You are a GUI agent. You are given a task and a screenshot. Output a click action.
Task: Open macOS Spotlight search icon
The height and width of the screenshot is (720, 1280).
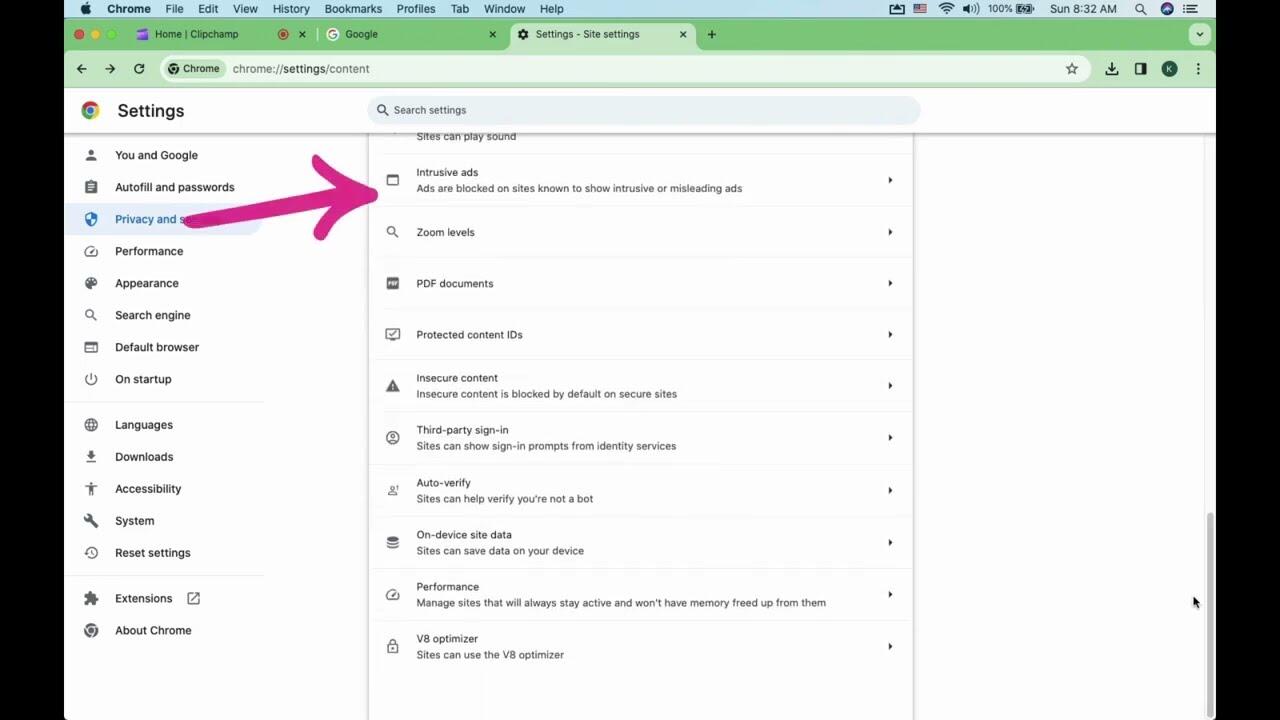coord(1140,9)
